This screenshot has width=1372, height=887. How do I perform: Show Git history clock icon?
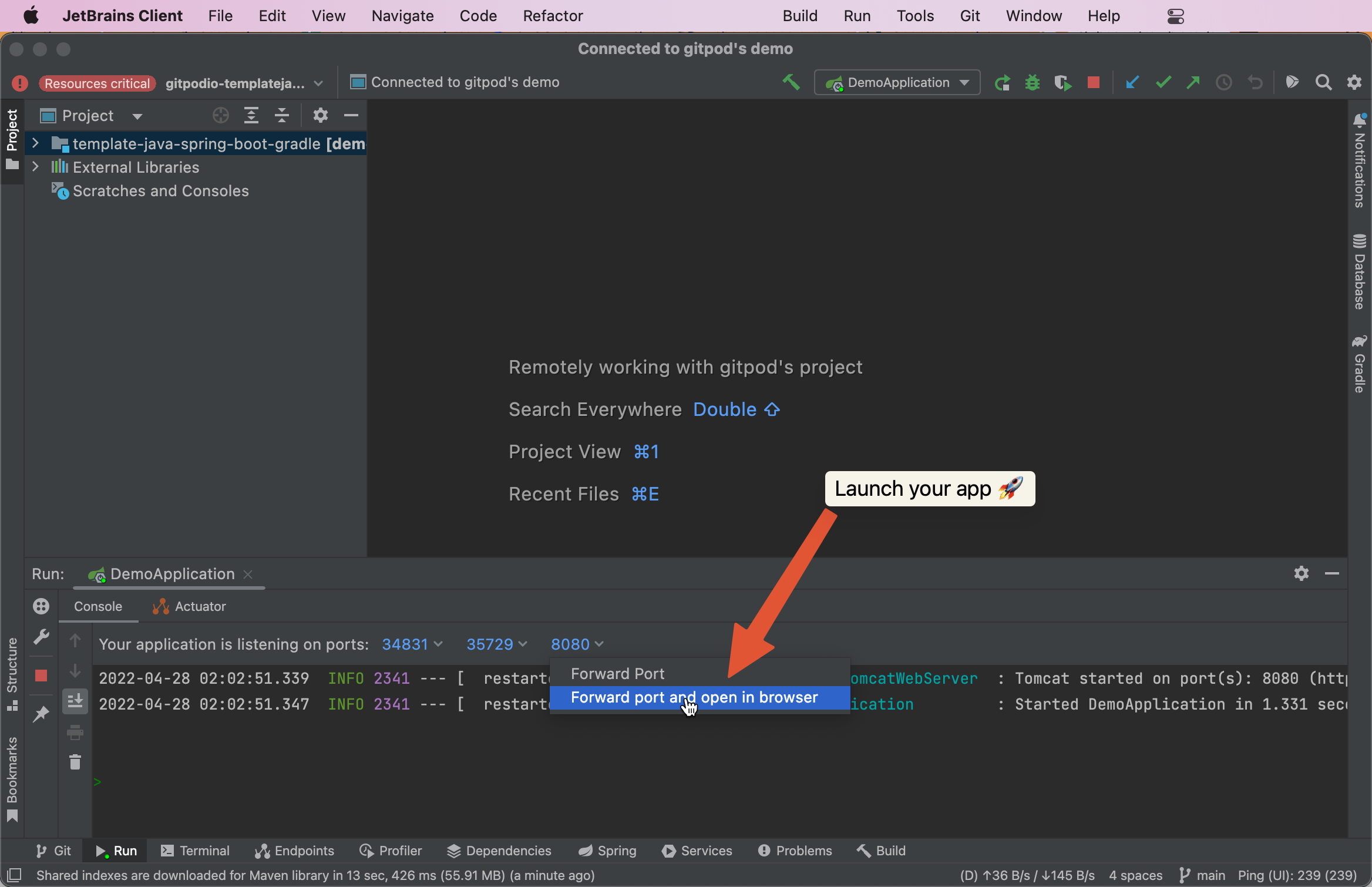[x=1223, y=83]
